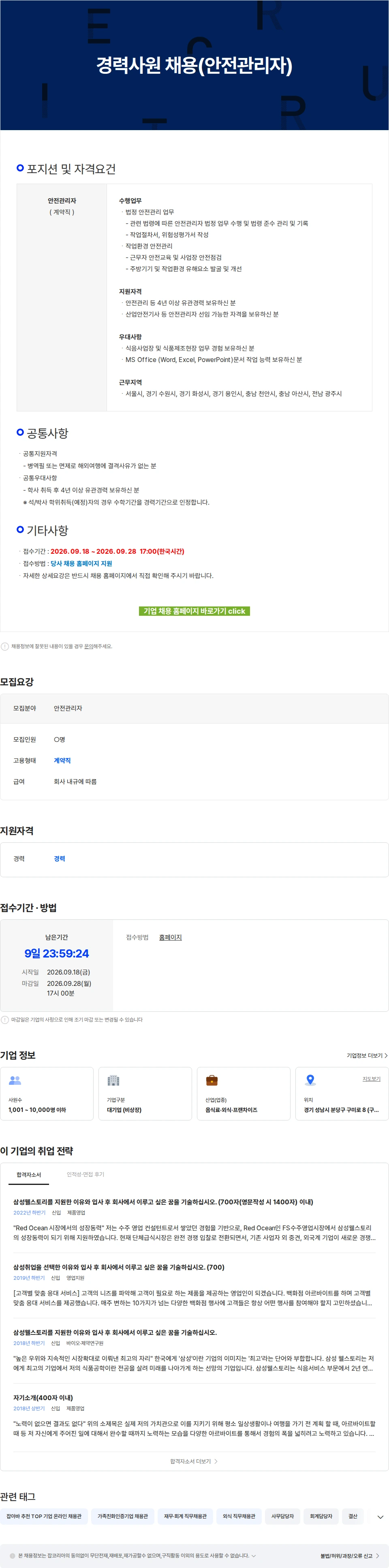389x1568 pixels.
Task: Click the company type building icon
Action: tap(113, 1080)
